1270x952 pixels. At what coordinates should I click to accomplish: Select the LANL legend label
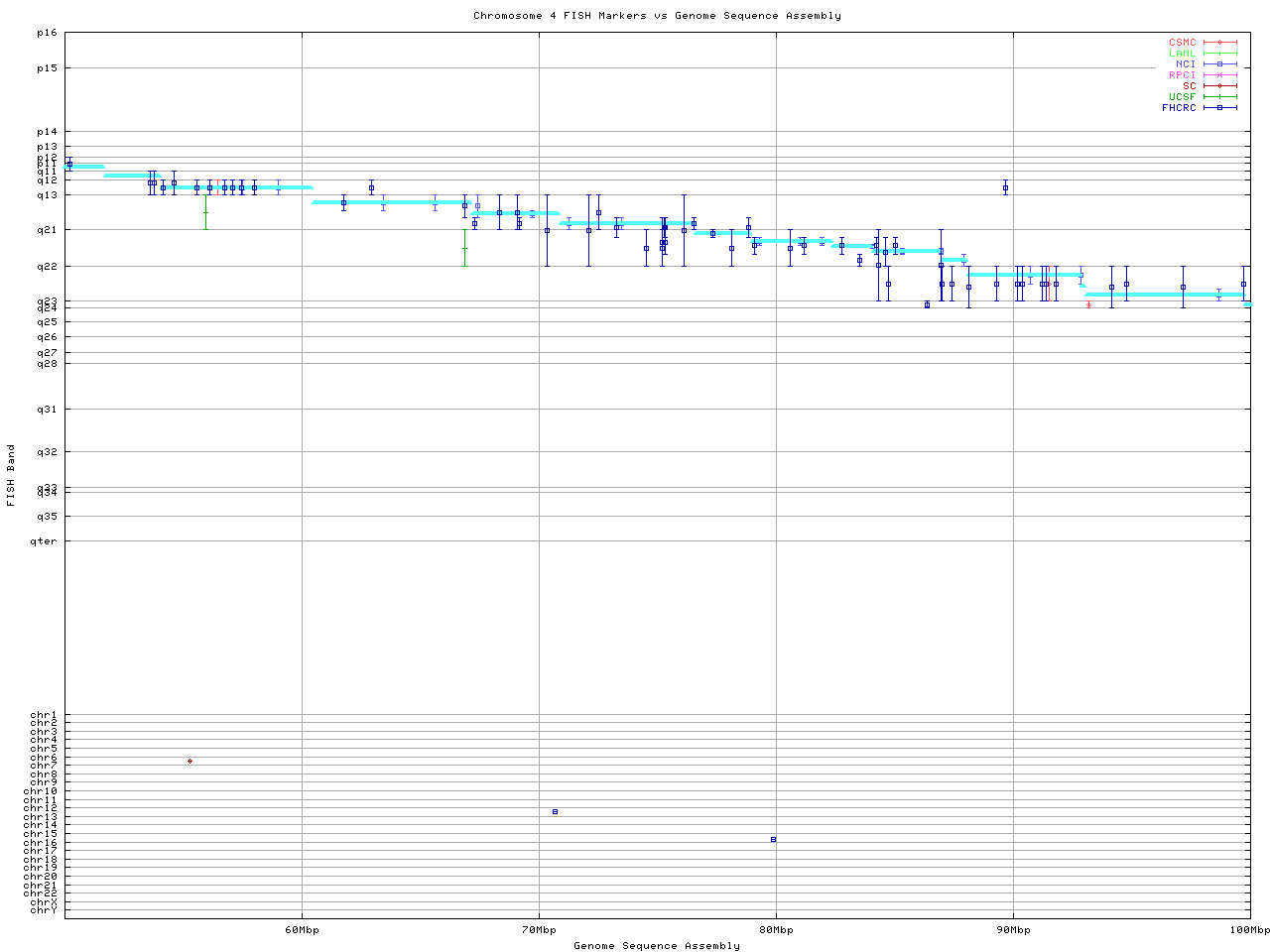point(1183,54)
